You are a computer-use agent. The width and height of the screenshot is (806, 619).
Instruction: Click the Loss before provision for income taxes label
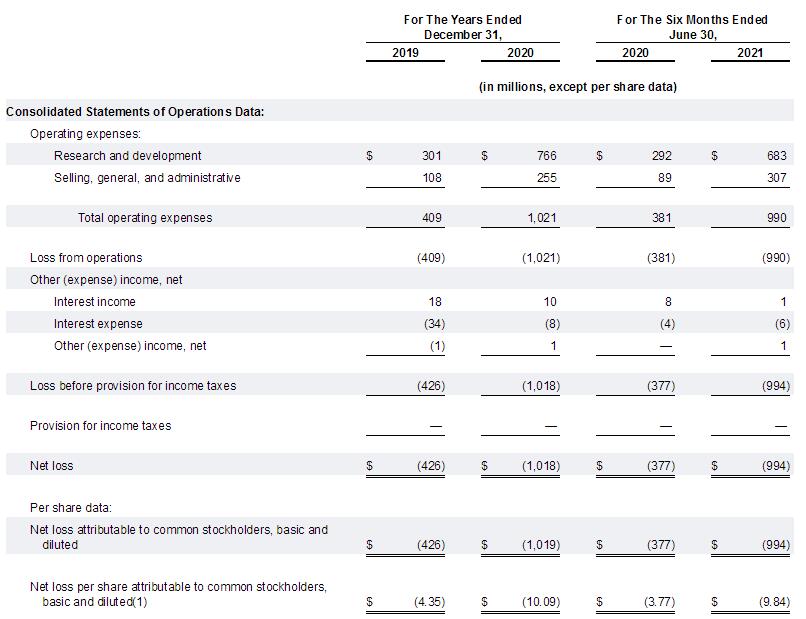pyautogui.click(x=133, y=386)
